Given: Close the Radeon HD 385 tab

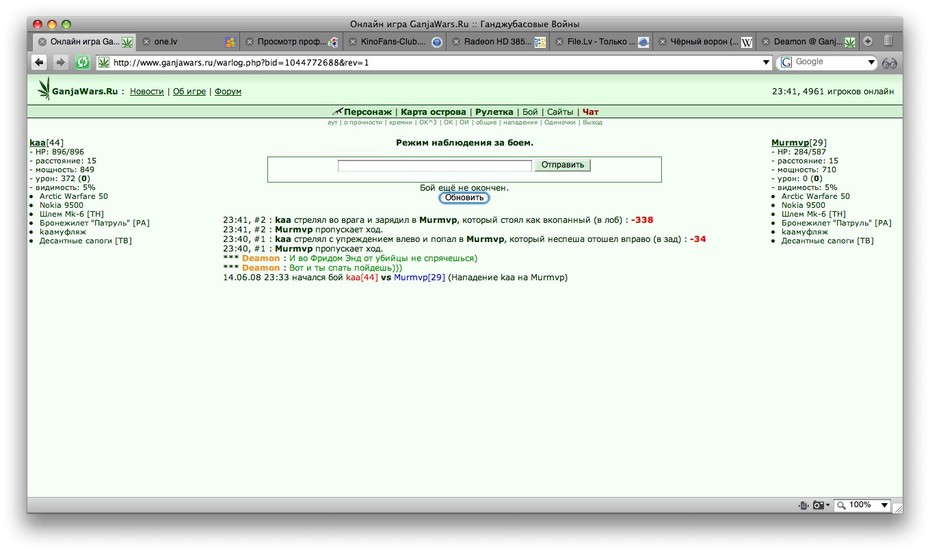Looking at the screenshot, I should tap(456, 42).
